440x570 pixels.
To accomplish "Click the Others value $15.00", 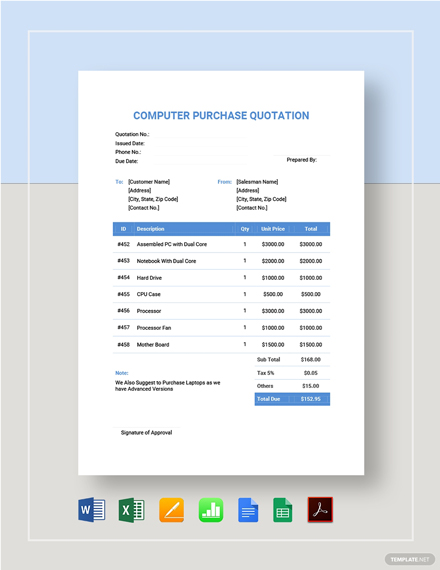I will click(311, 386).
